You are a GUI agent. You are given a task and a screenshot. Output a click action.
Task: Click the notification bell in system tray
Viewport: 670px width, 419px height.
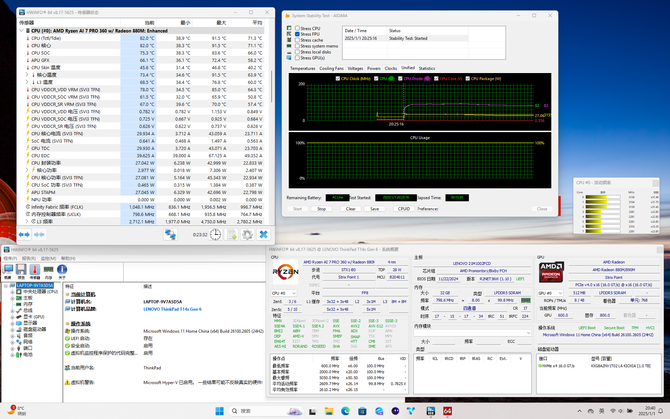pyautogui.click(x=661, y=411)
